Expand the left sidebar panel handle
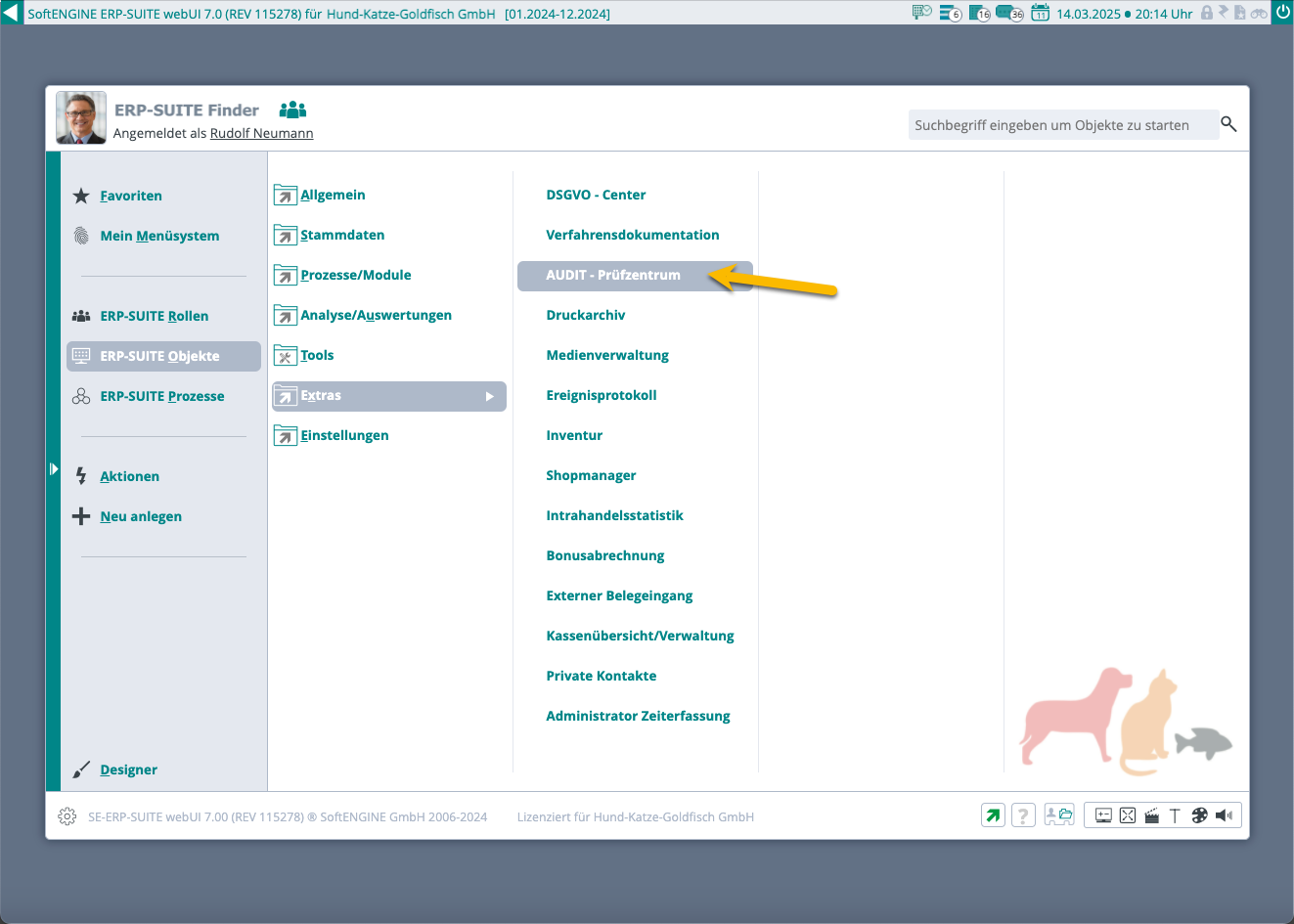This screenshot has width=1294, height=924. 54,469
